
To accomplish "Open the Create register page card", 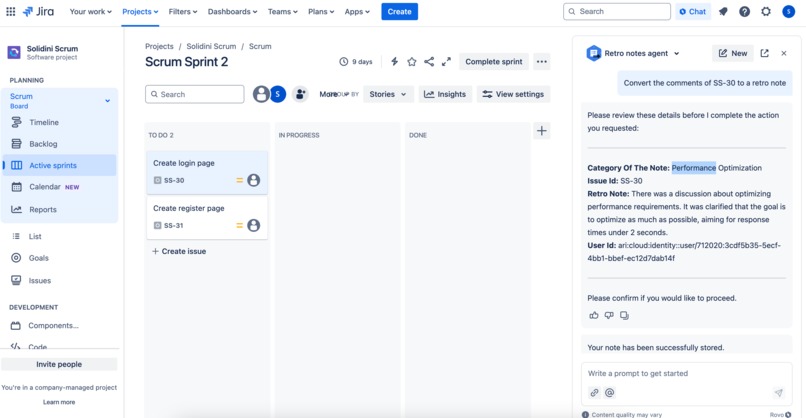I will coord(207,218).
